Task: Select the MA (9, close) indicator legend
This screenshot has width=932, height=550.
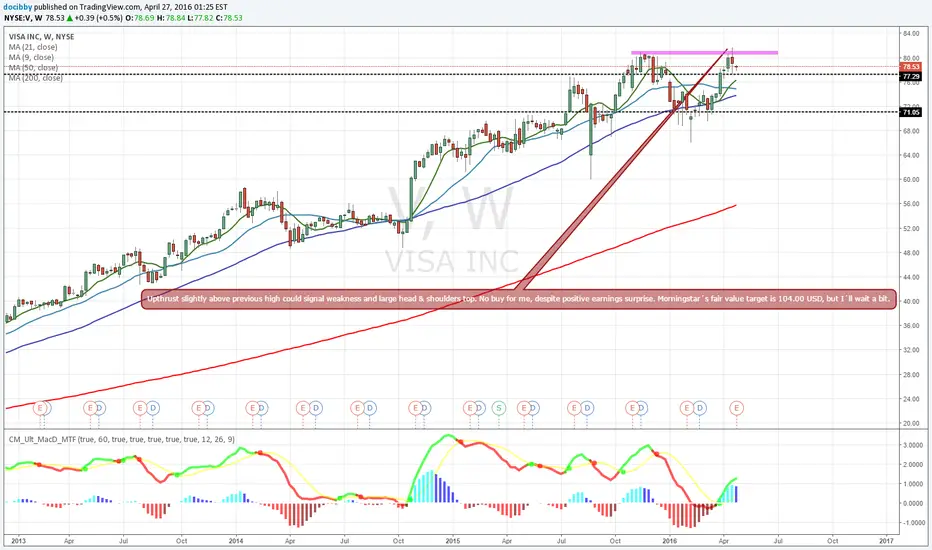Action: click(31, 57)
